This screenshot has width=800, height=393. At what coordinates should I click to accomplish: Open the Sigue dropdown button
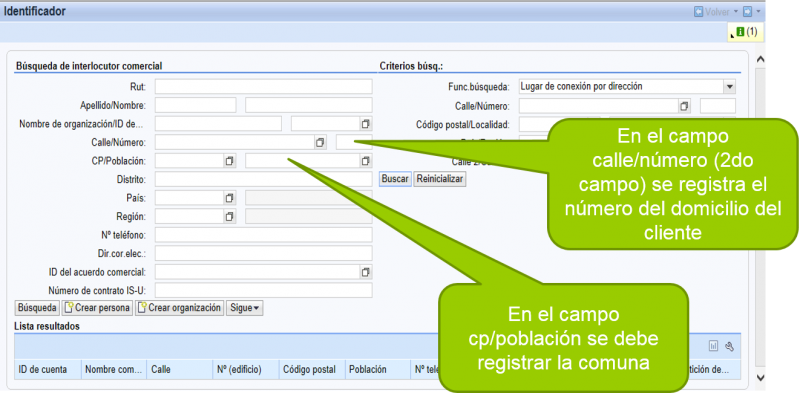(x=244, y=308)
